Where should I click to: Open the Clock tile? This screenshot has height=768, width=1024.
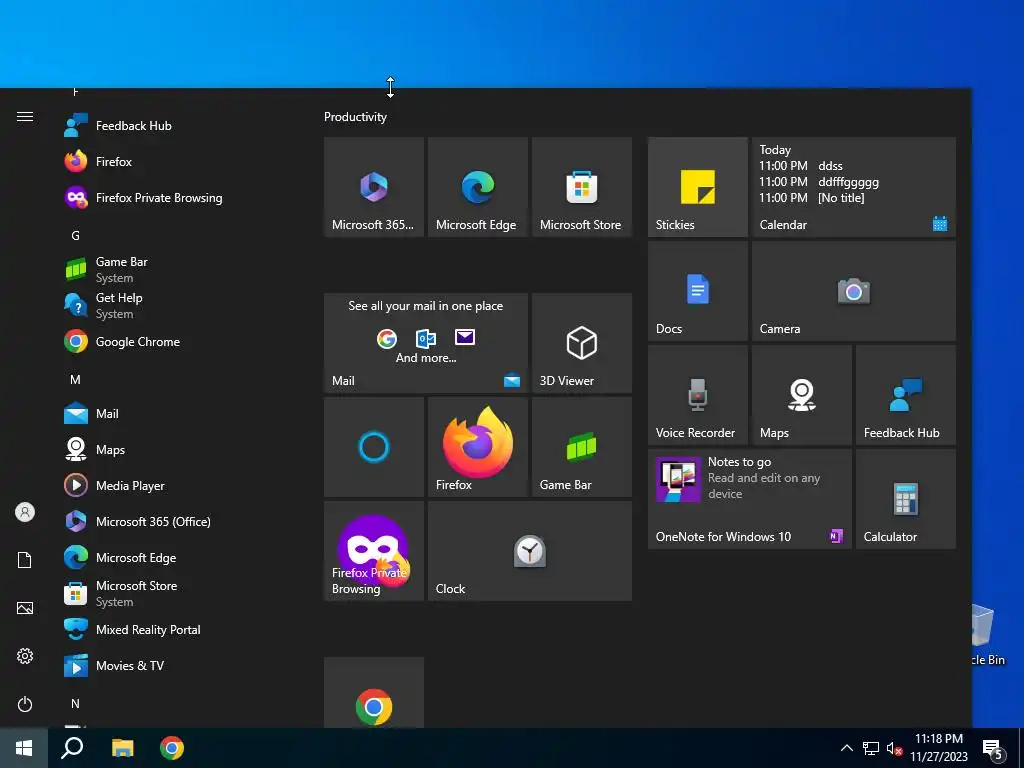click(530, 551)
